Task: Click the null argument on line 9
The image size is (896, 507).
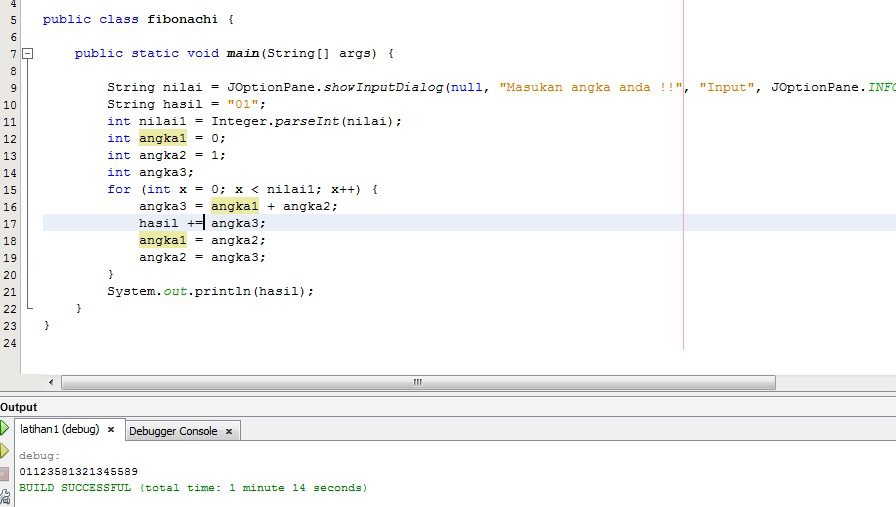Action: (x=466, y=87)
